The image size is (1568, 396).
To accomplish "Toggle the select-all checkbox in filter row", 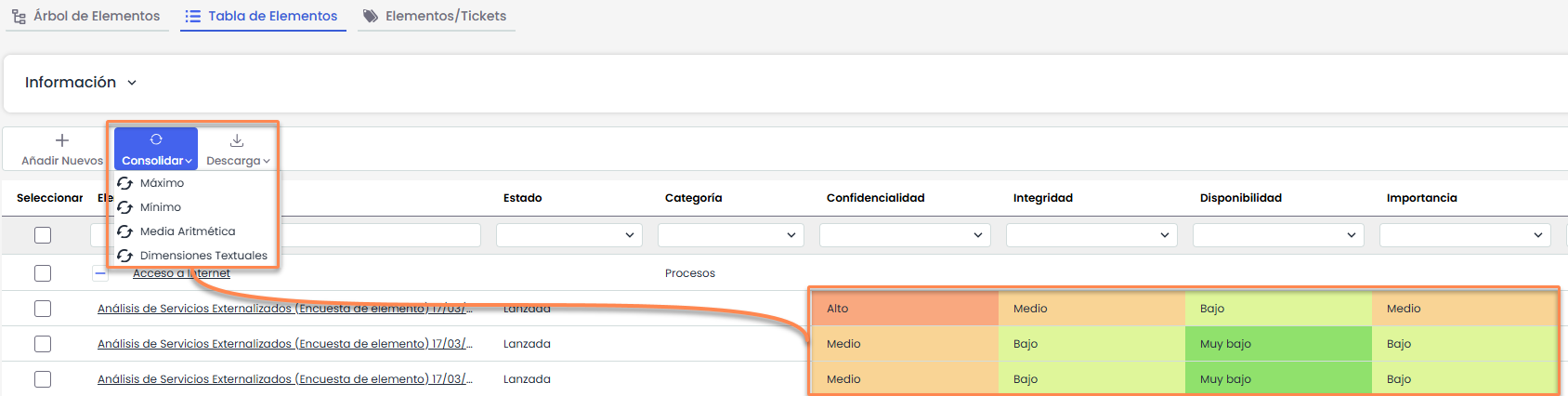I will pos(43,235).
